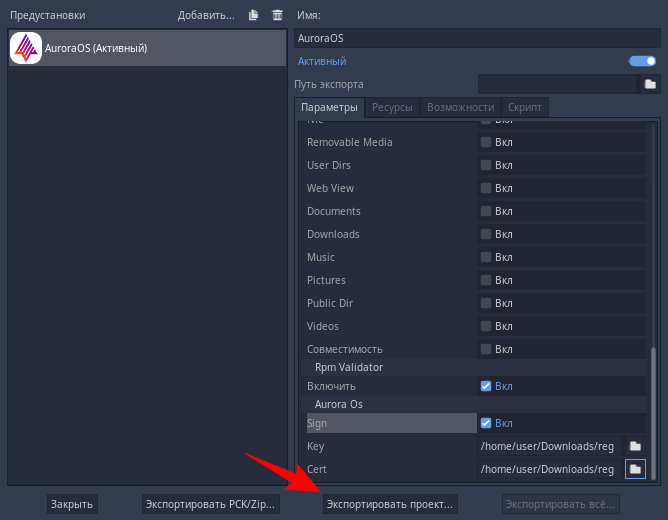The image size is (668, 520).
Task: Enable the Downloads checkbox
Action: tap(486, 234)
